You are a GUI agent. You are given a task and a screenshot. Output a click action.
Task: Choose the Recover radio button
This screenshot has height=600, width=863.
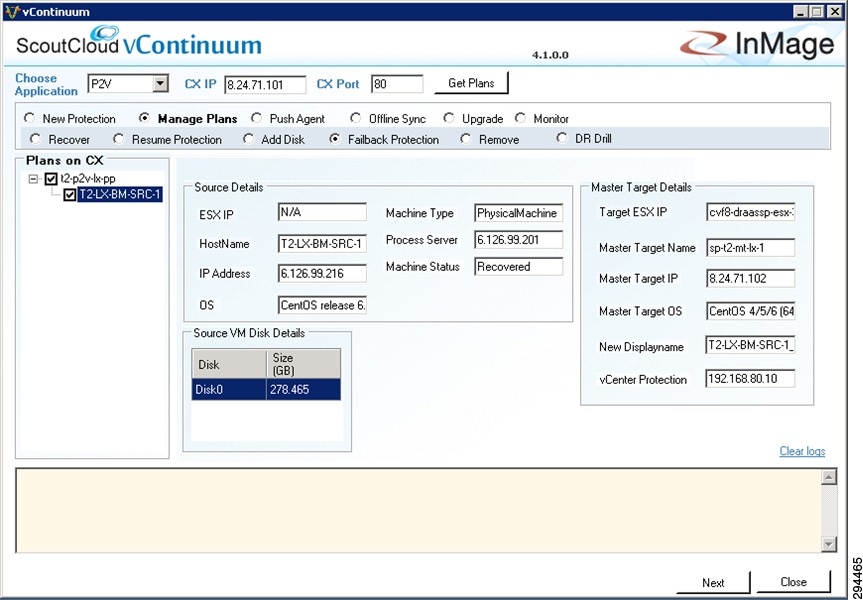[x=35, y=139]
